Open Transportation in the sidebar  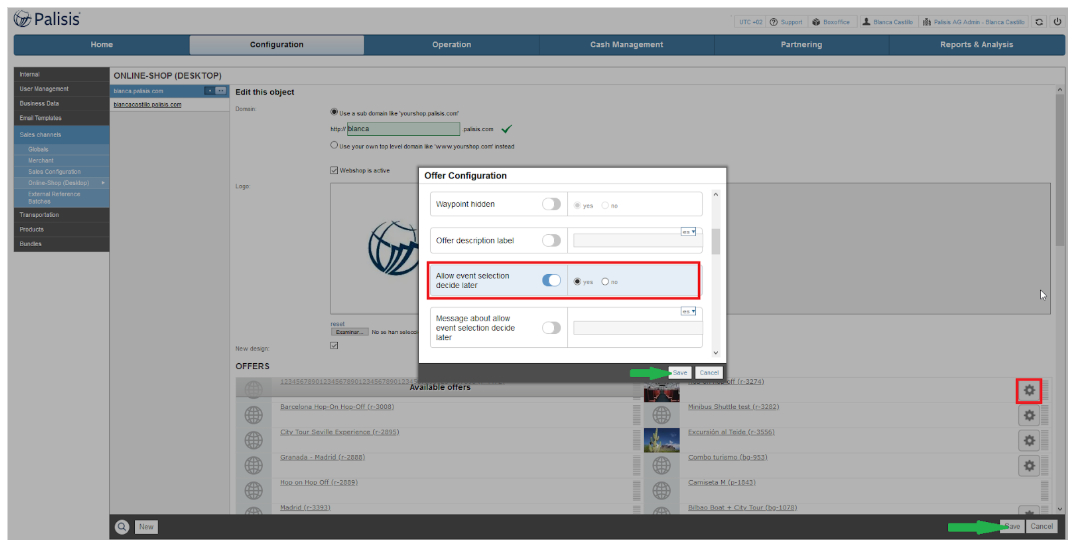click(62, 215)
